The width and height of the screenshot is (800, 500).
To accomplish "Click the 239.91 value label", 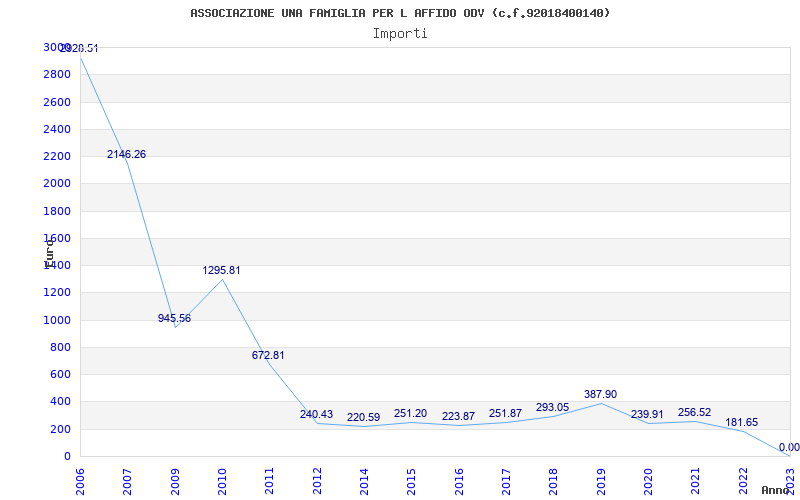I will coord(647,414).
